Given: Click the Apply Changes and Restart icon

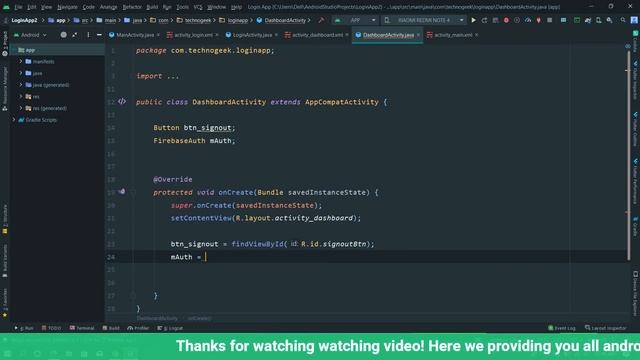Looking at the screenshot, I should click(484, 20).
